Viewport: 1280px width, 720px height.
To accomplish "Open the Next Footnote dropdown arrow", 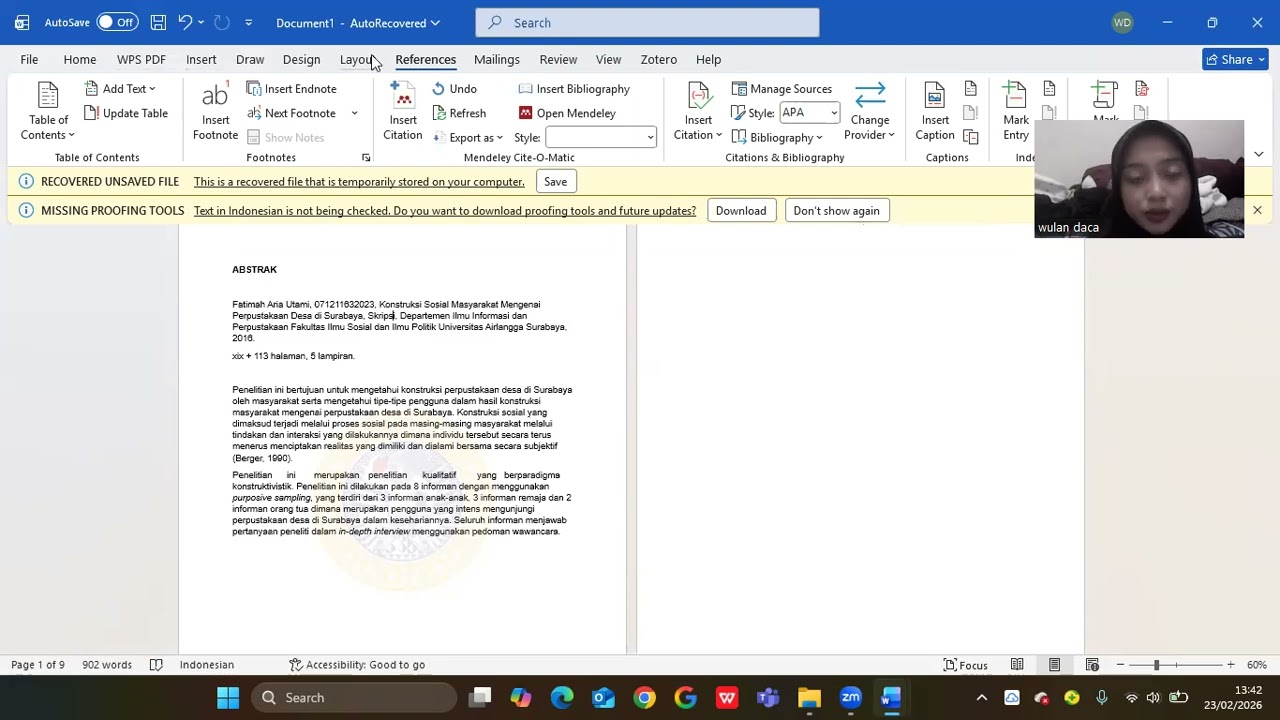I will (x=354, y=113).
